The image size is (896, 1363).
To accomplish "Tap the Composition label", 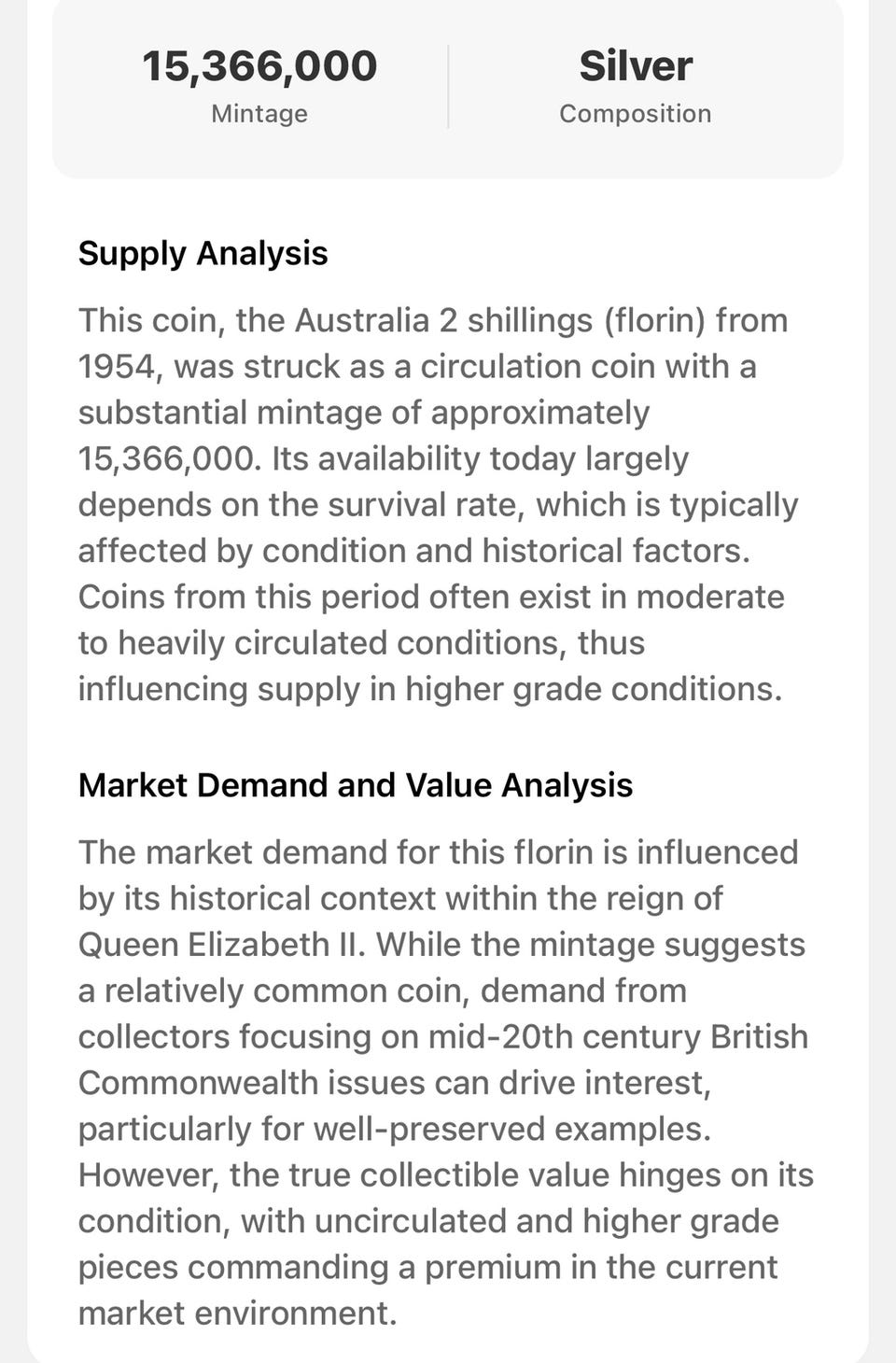I will point(635,114).
